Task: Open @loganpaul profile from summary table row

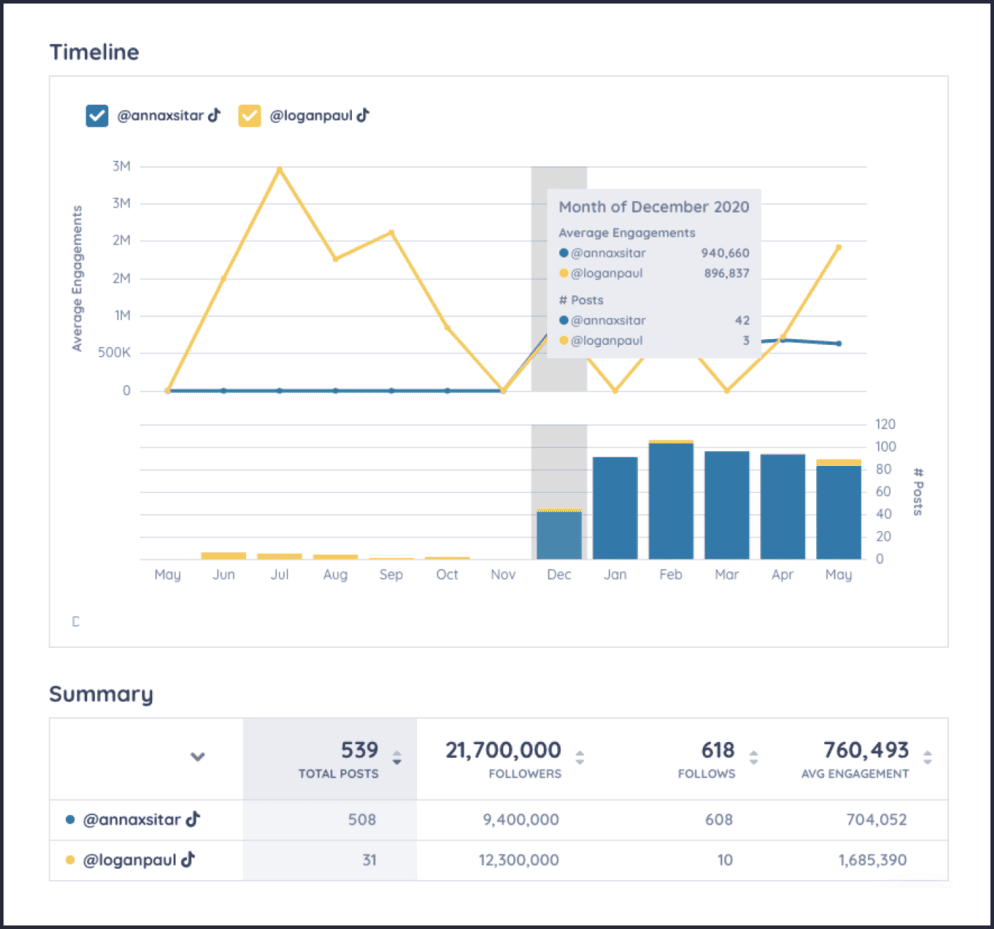Action: coord(129,860)
